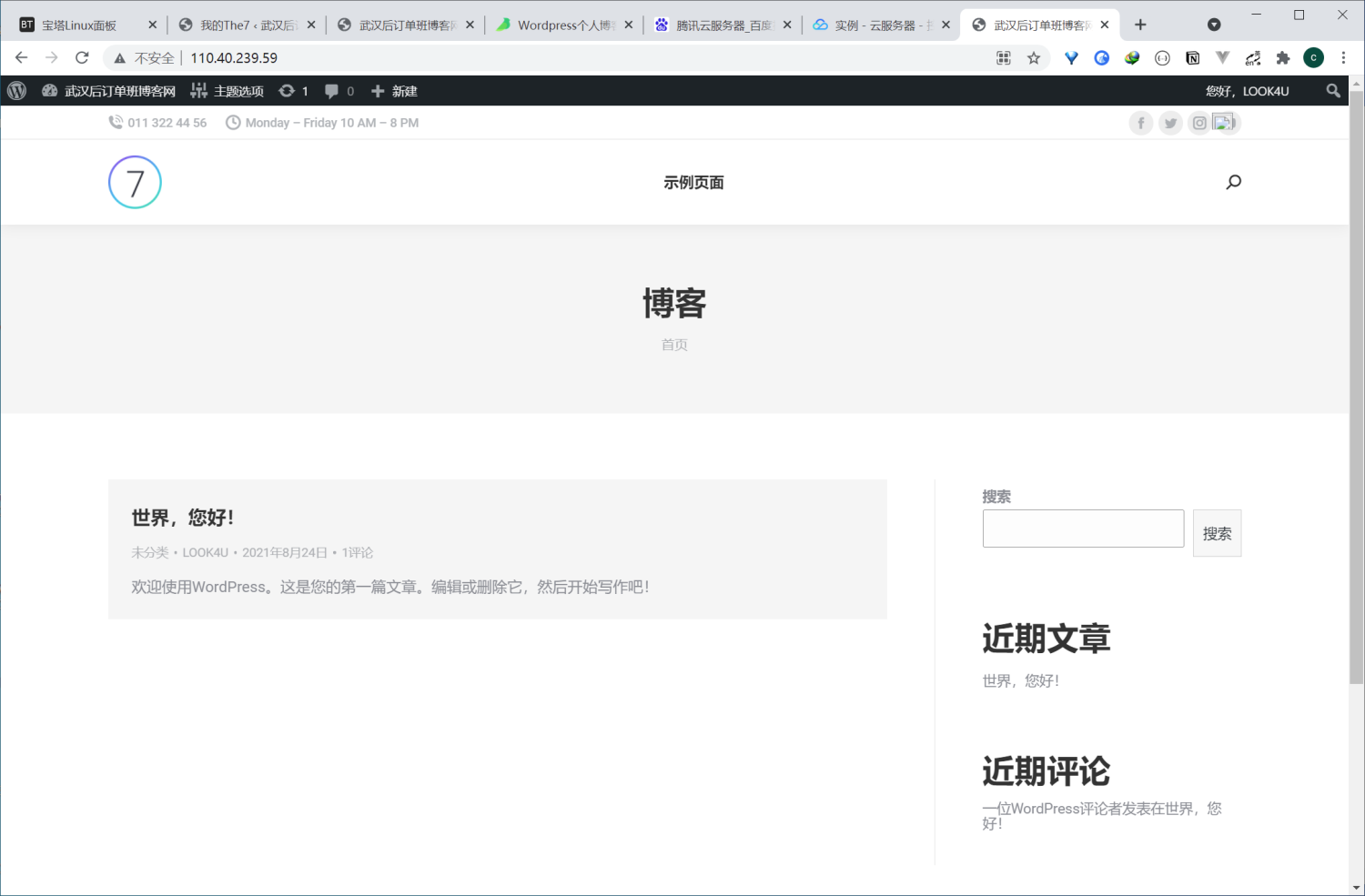Click inside the sidebar search input field
The width and height of the screenshot is (1365, 896).
(1082, 528)
